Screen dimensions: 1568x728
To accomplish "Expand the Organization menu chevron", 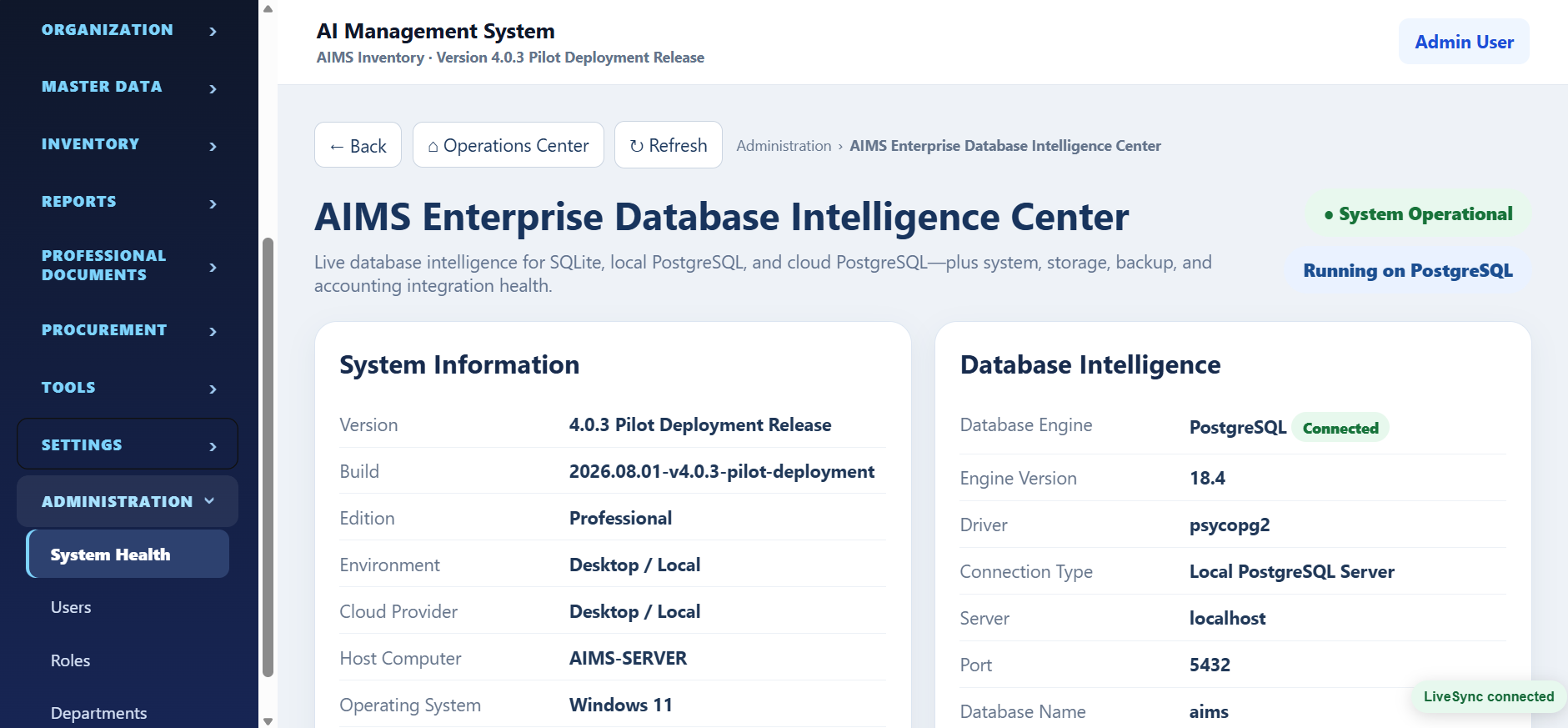I will click(213, 32).
